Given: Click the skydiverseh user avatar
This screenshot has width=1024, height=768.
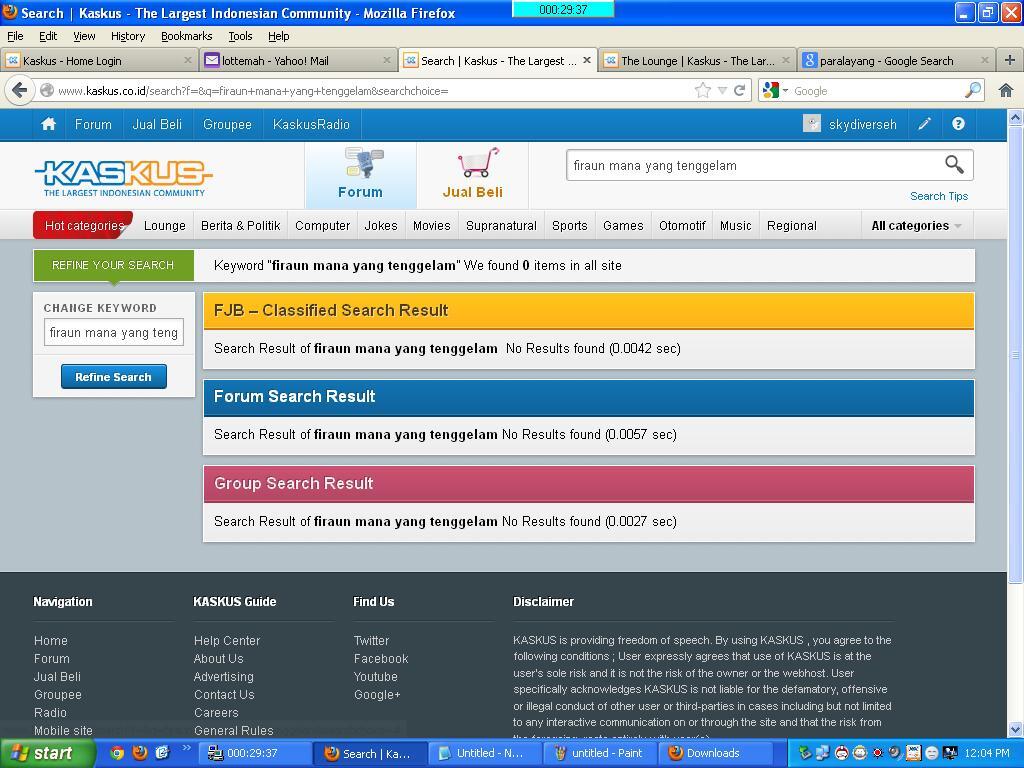Looking at the screenshot, I should [812, 124].
